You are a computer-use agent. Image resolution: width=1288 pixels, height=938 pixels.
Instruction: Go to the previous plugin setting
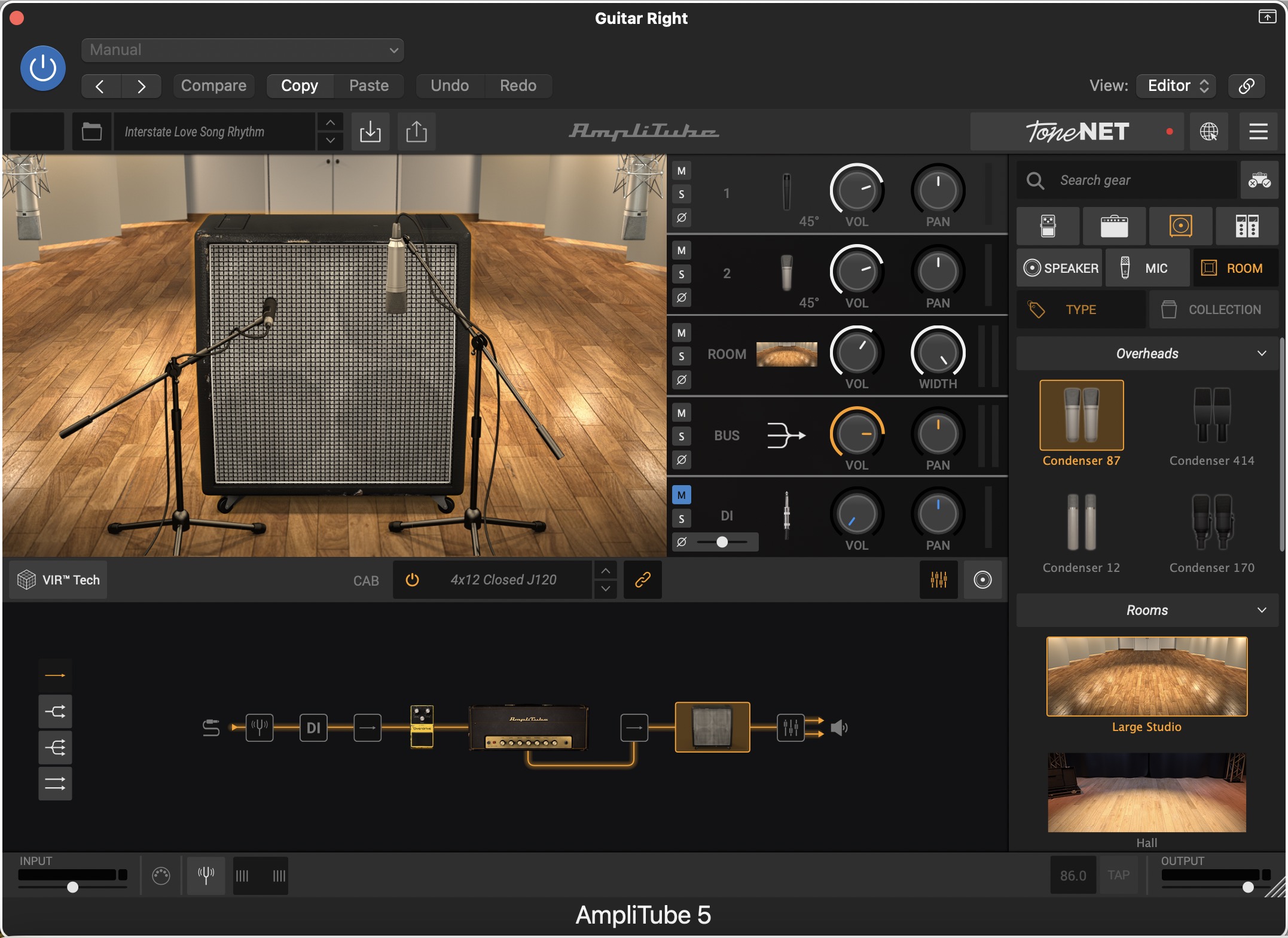100,86
